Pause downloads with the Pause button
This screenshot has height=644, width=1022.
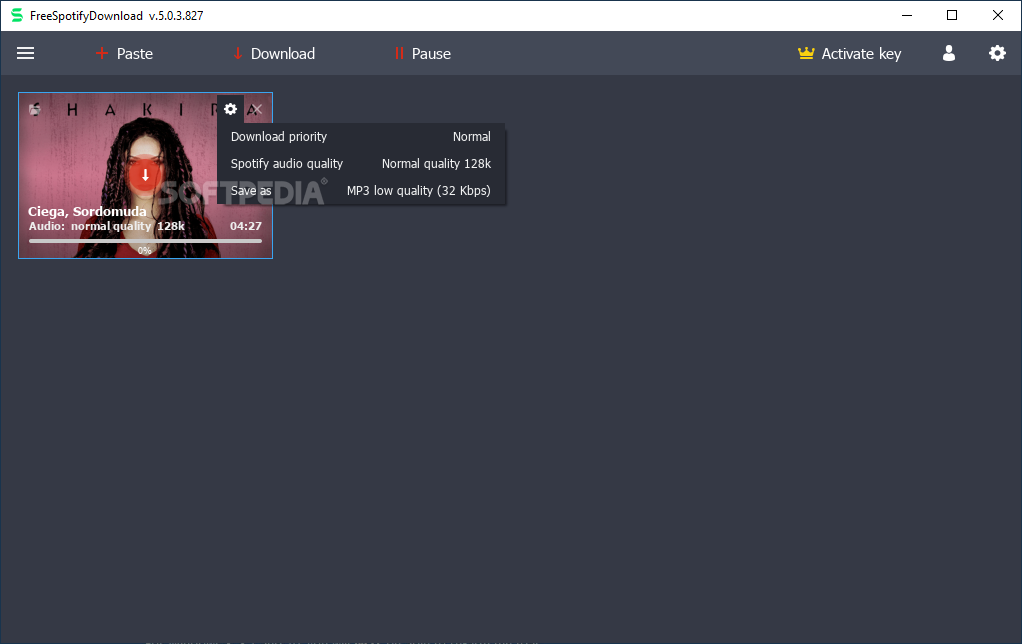tap(422, 53)
